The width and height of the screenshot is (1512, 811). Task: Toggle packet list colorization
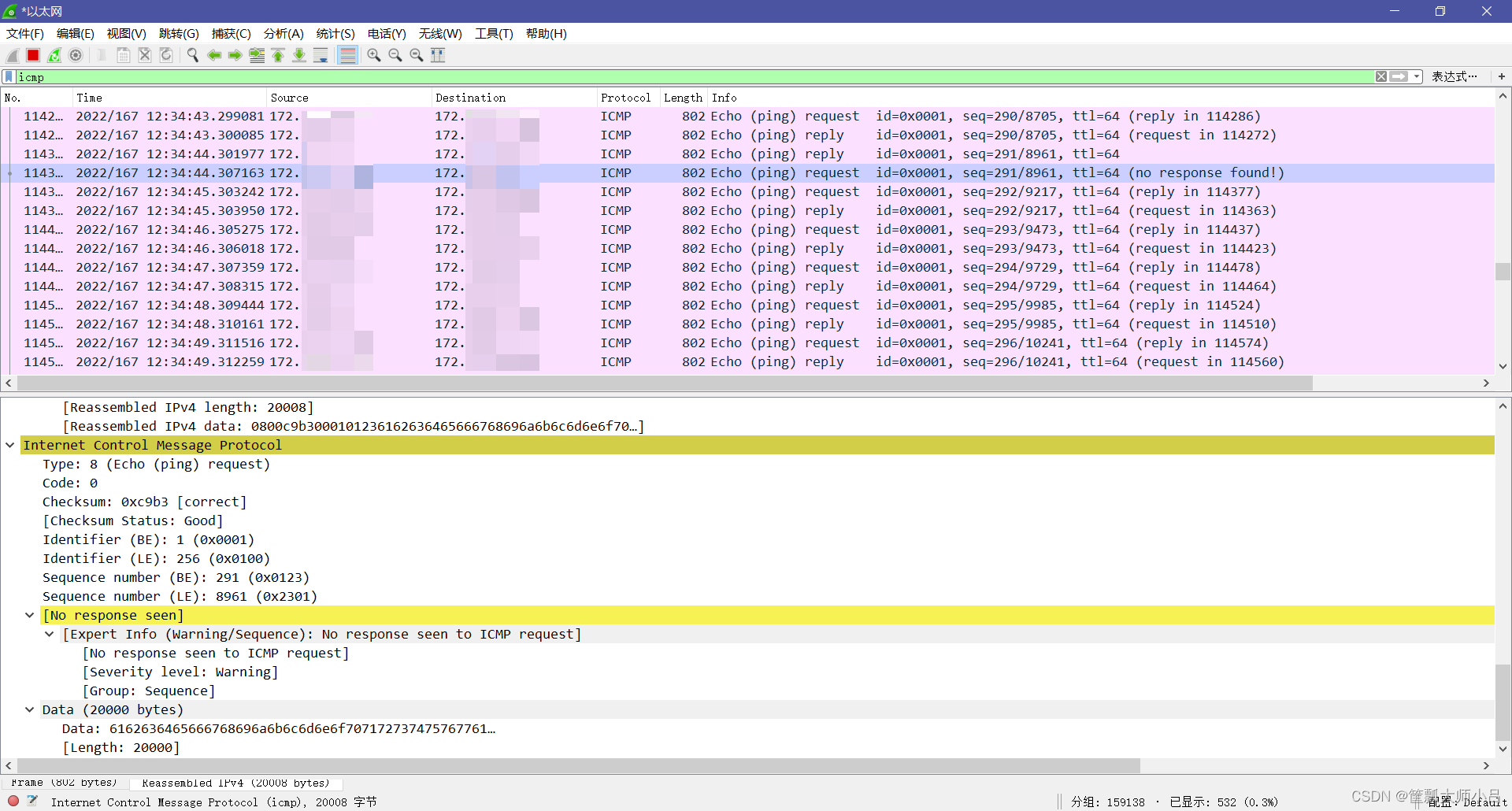pyautogui.click(x=347, y=55)
